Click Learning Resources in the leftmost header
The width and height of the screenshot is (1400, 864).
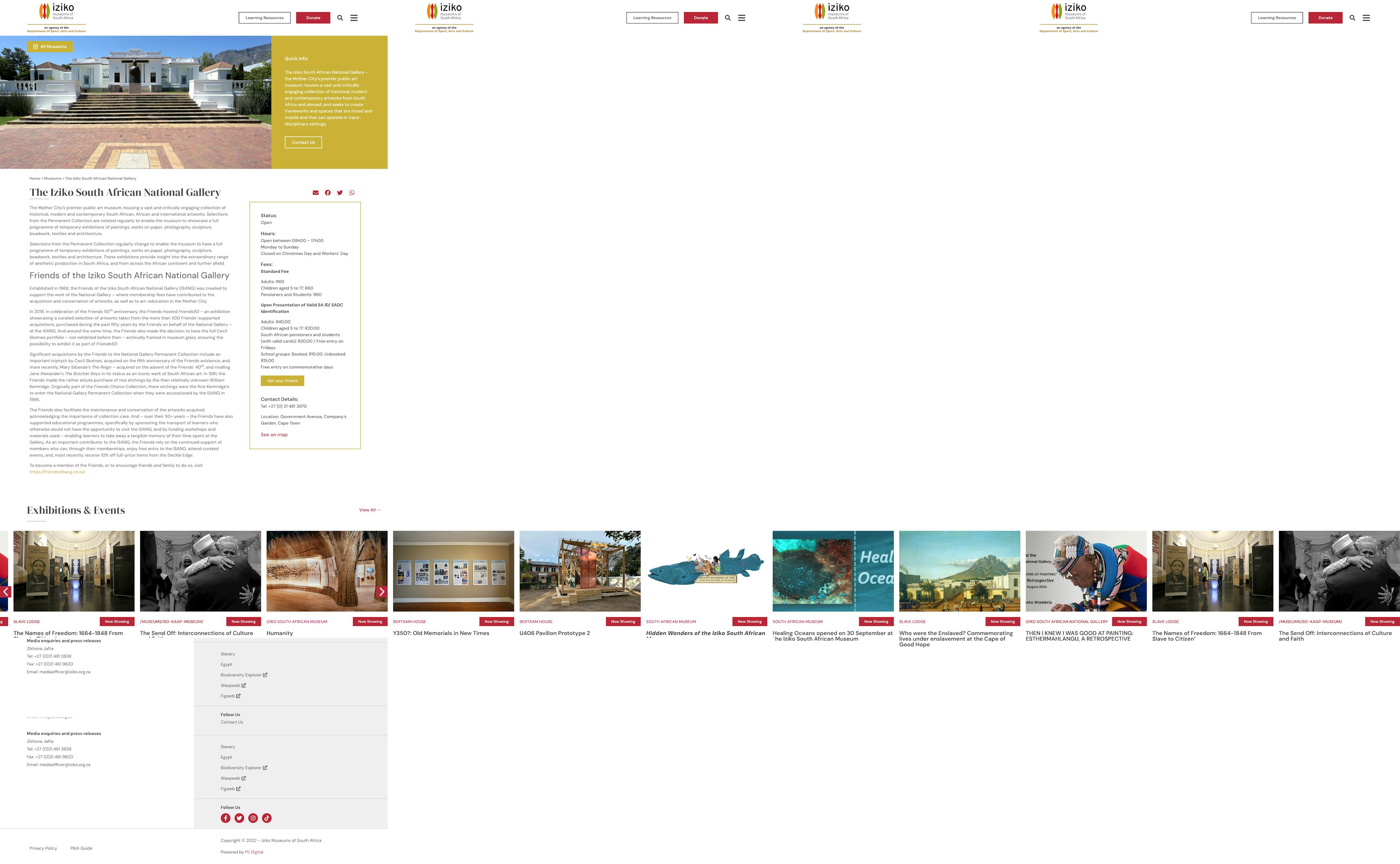(x=264, y=18)
